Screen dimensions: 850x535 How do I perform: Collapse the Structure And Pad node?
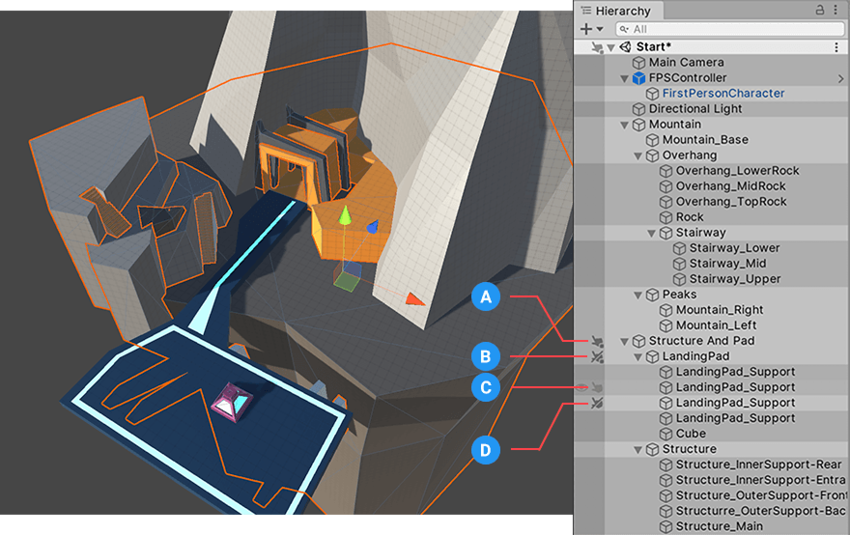click(x=625, y=341)
